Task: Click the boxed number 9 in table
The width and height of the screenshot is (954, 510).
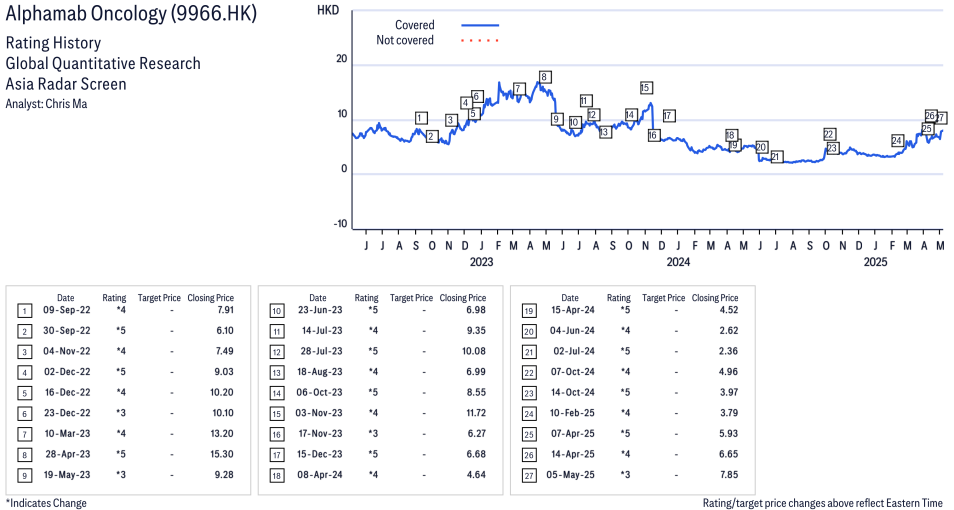Action: point(24,476)
